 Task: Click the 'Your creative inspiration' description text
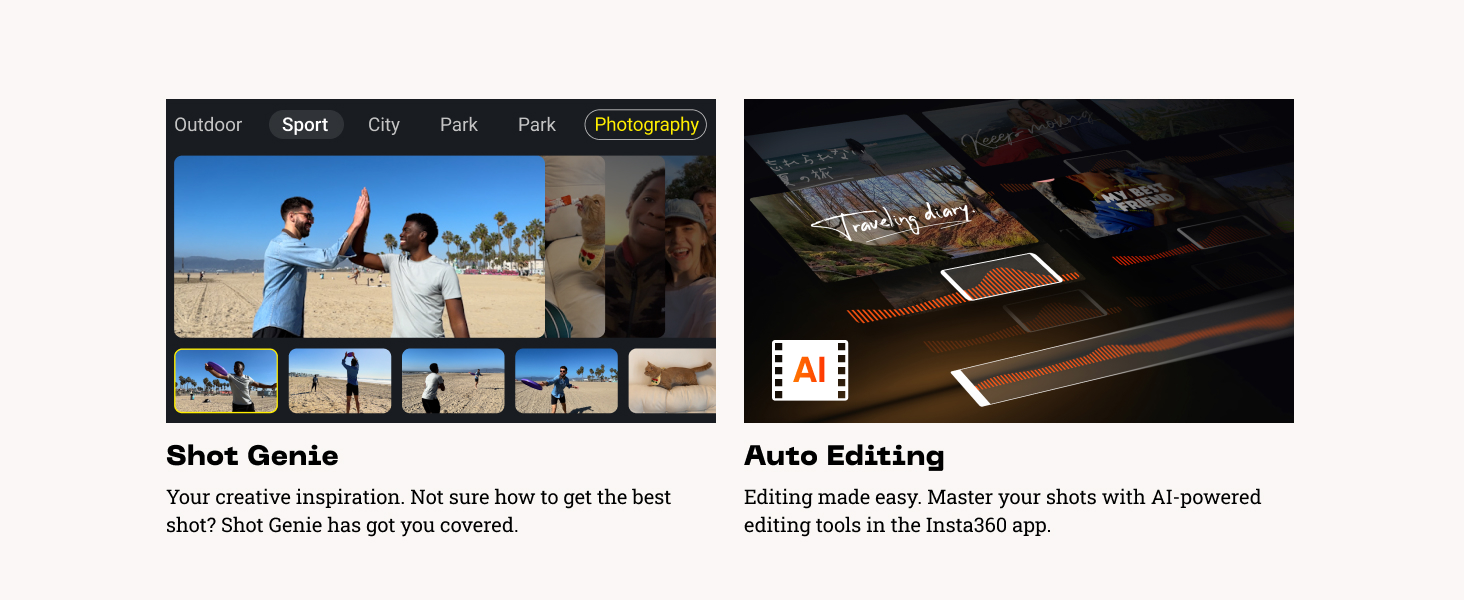pyautogui.click(x=419, y=511)
